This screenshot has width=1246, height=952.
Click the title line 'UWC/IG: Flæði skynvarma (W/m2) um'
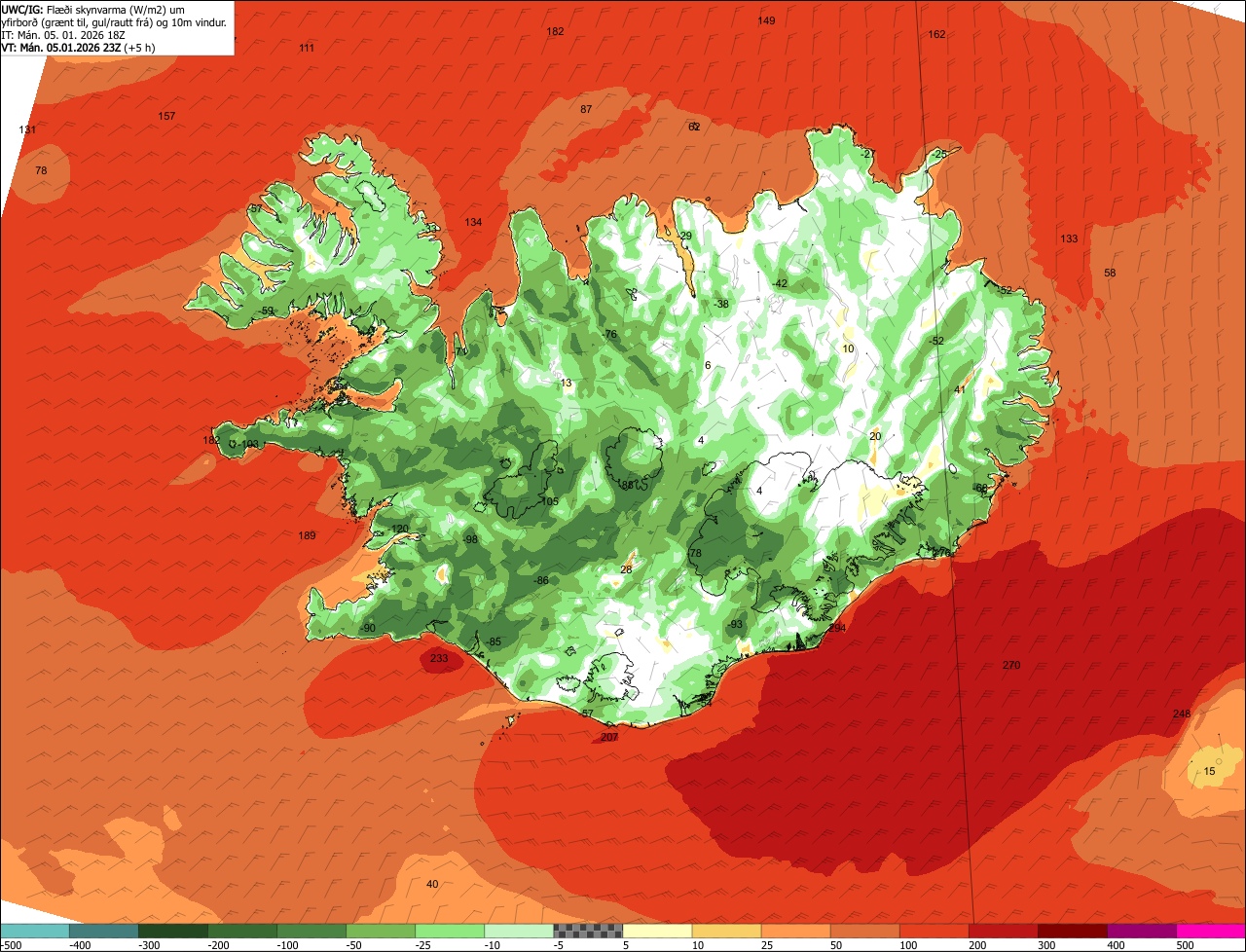[92, 8]
